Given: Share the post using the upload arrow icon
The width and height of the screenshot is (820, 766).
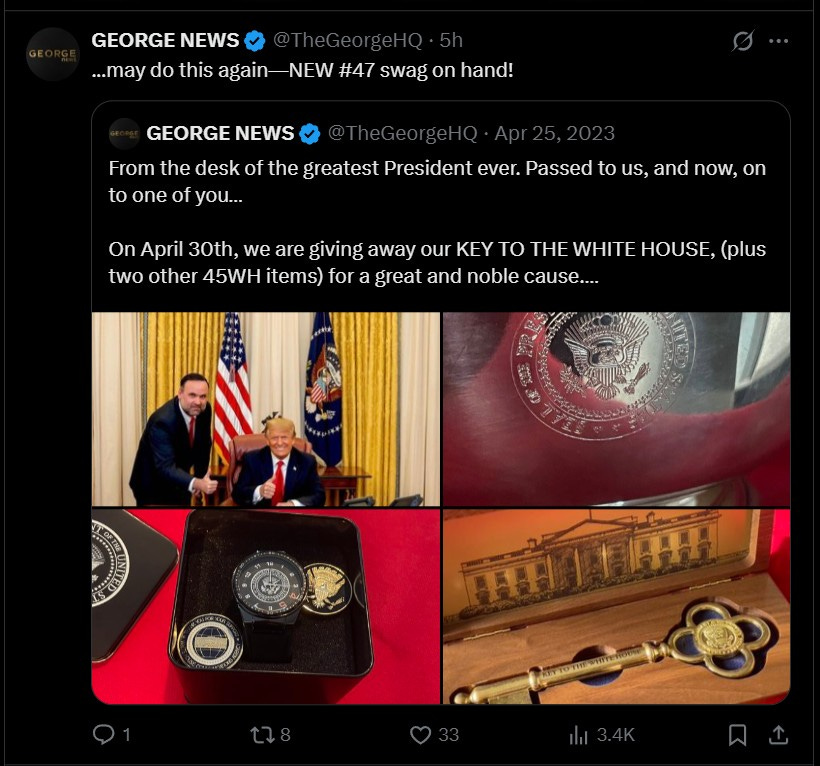Looking at the screenshot, I should coord(778,735).
